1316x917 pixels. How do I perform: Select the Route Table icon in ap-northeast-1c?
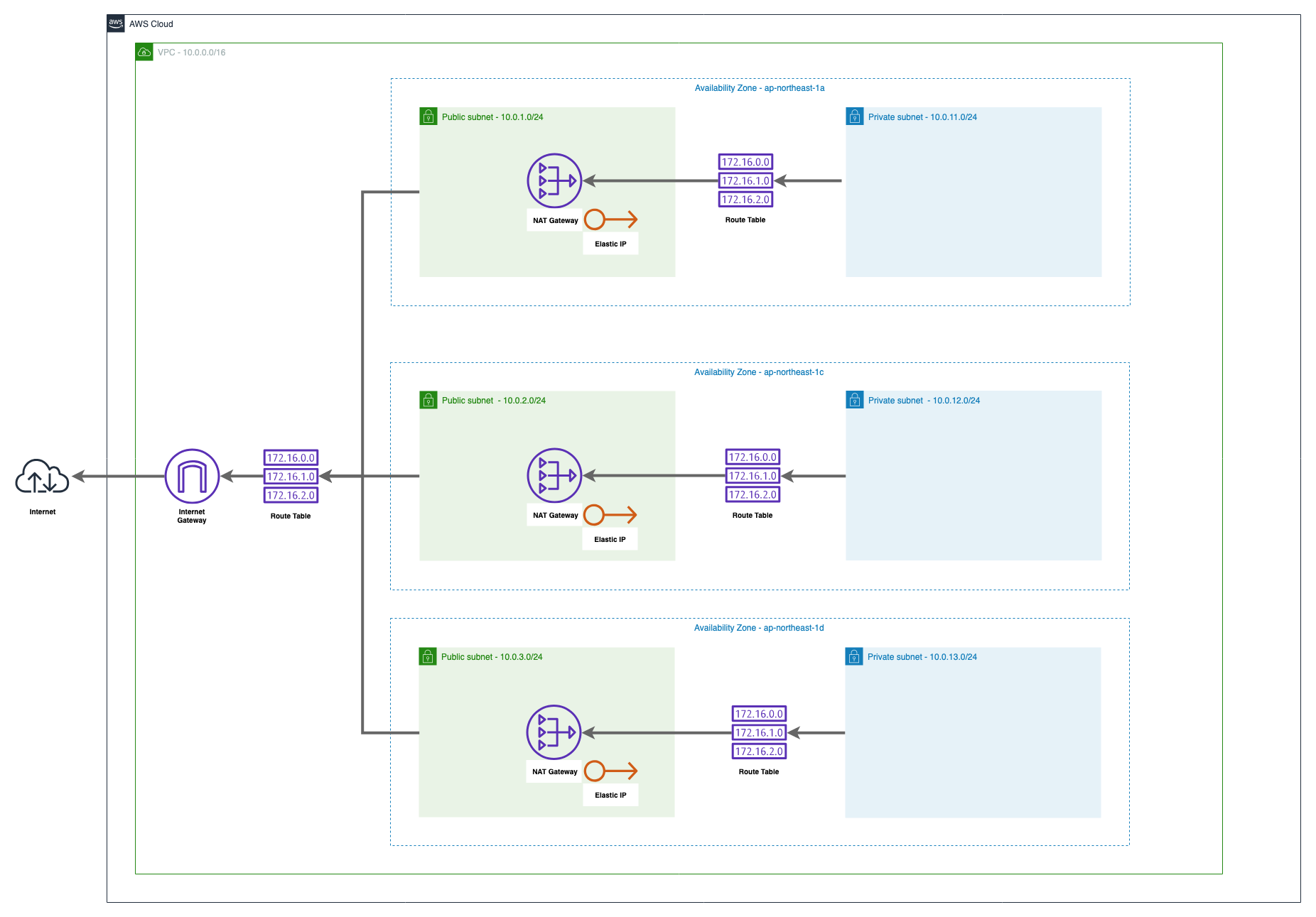pos(753,476)
